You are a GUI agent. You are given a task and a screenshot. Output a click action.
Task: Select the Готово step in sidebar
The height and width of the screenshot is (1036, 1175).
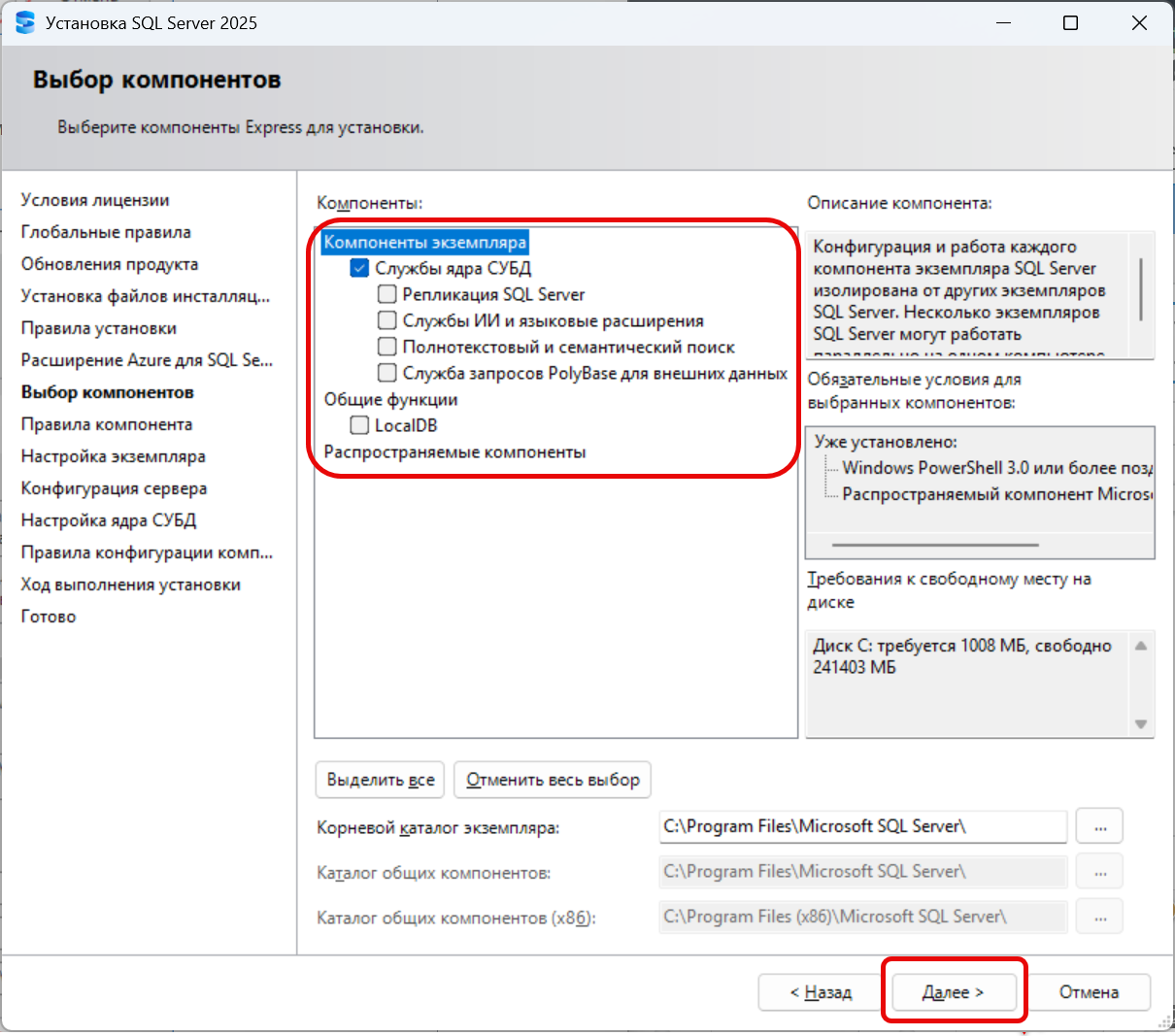tap(49, 617)
